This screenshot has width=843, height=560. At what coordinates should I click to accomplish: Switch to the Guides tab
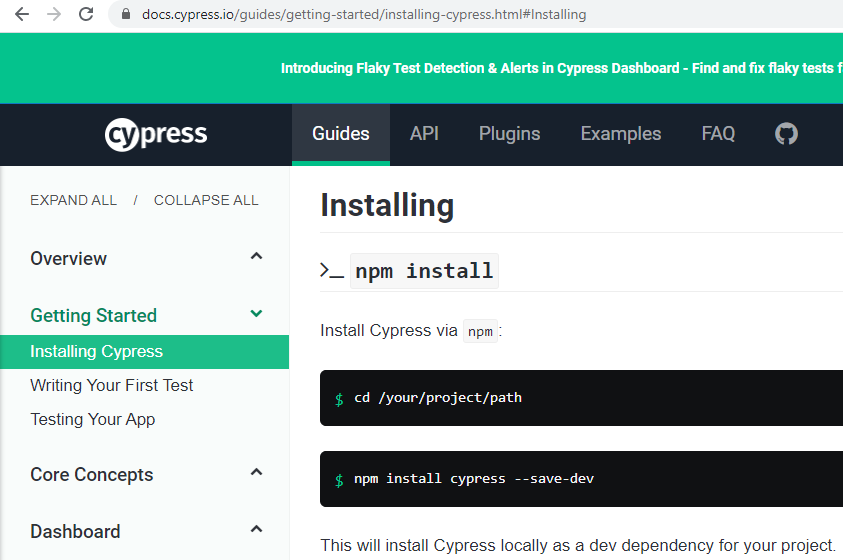[x=341, y=134]
